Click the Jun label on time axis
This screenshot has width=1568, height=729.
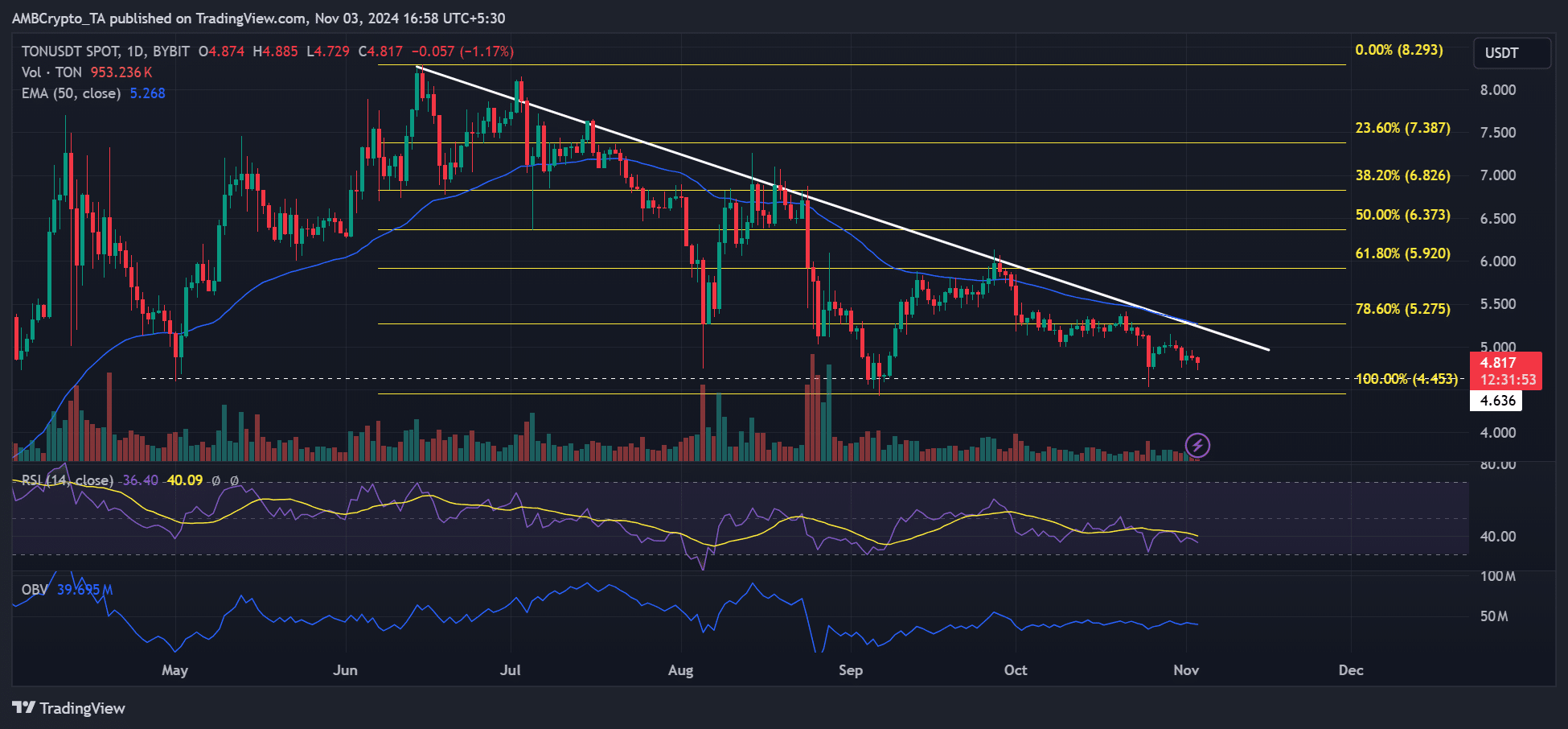point(345,670)
